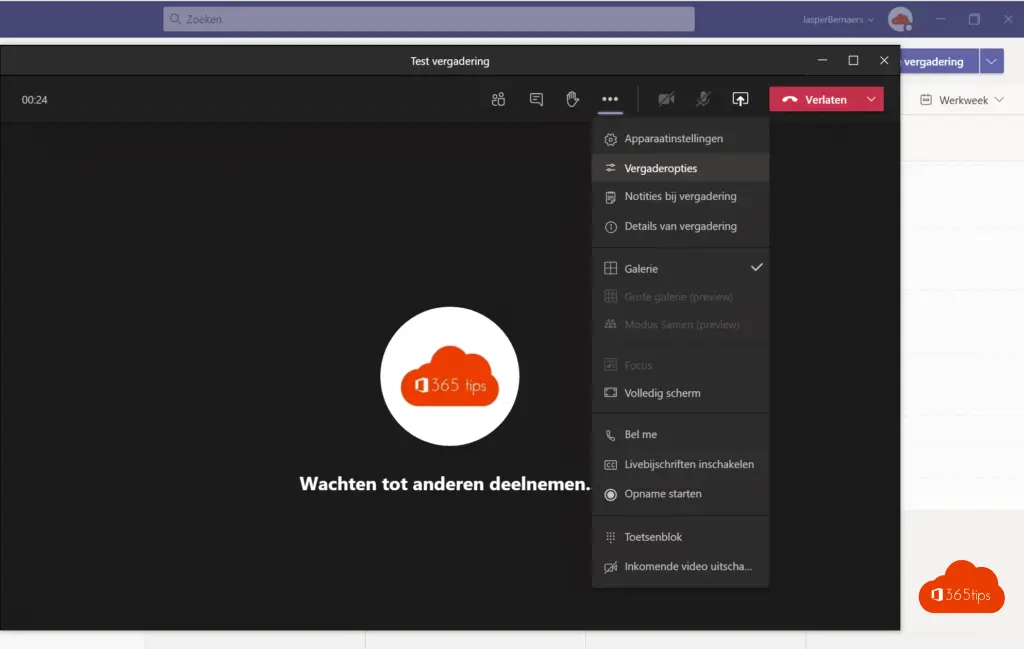Expand dropdown arrow next to vergadering button
Screen dimensions: 1024x649
[991, 61]
